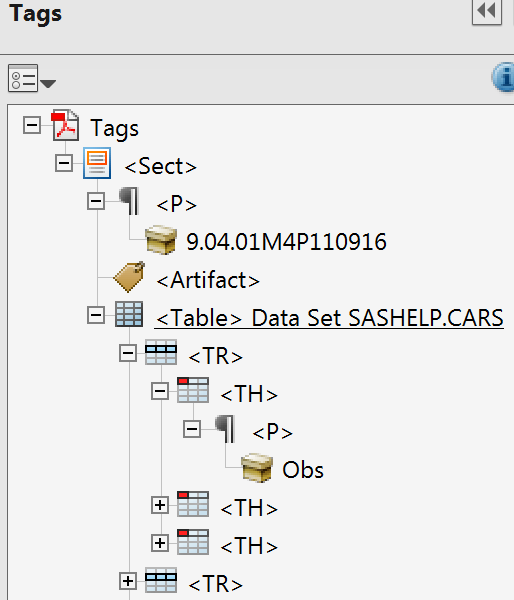Click the first TR table row icon
Screen dimensions: 514x600
pyautogui.click(x=161, y=352)
